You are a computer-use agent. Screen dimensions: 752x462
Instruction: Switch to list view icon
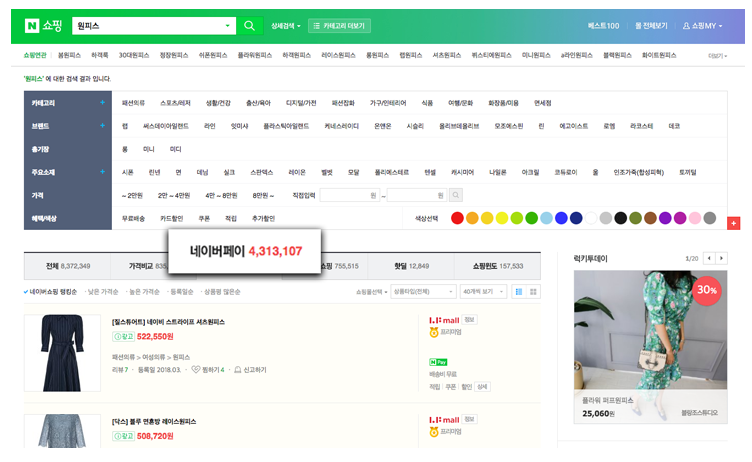pyautogui.click(x=518, y=292)
